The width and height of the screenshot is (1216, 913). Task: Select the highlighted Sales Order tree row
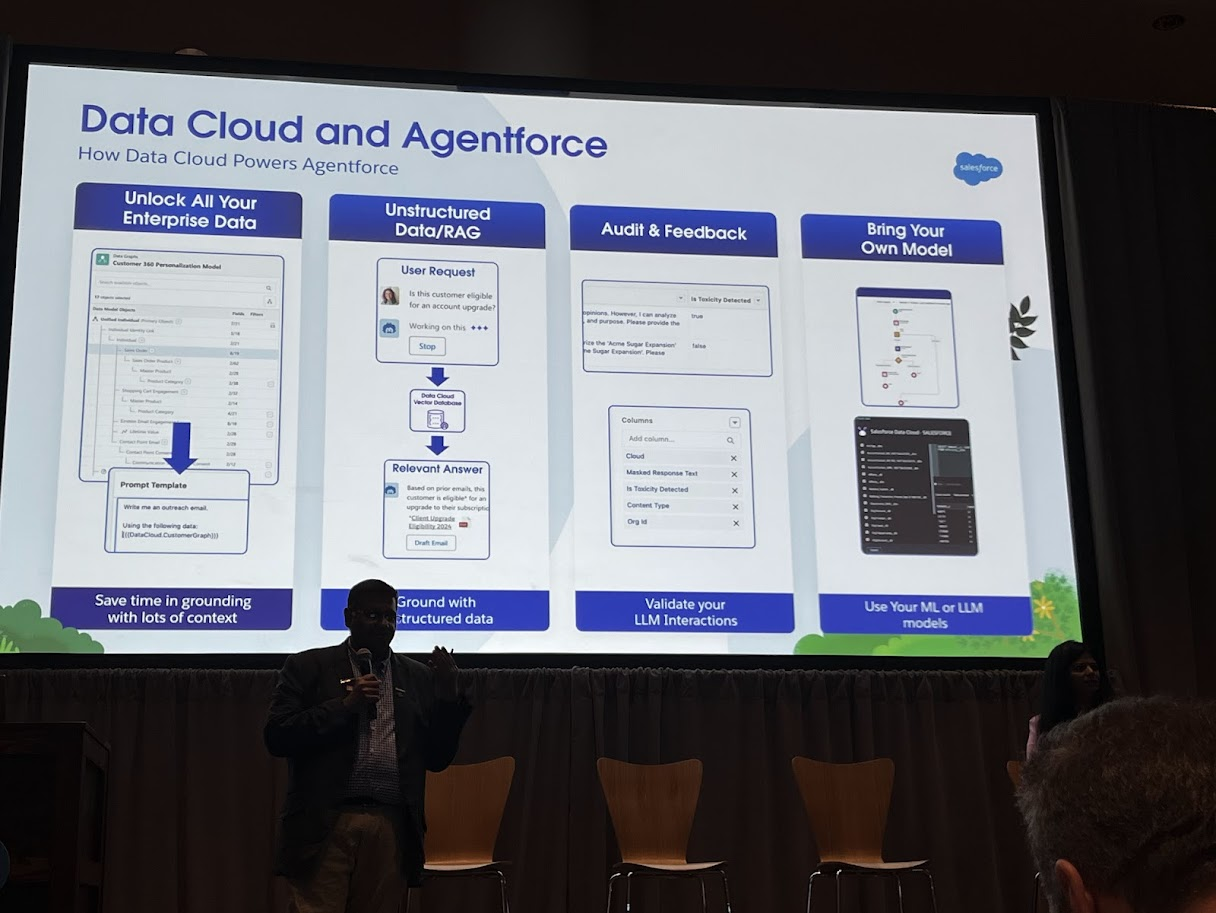[x=182, y=352]
